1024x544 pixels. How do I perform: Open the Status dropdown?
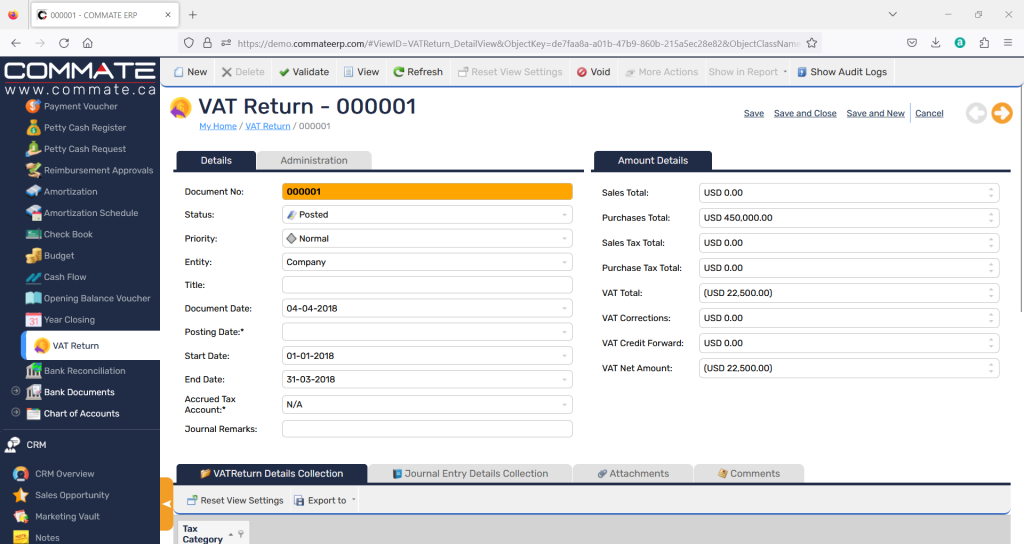tap(564, 215)
